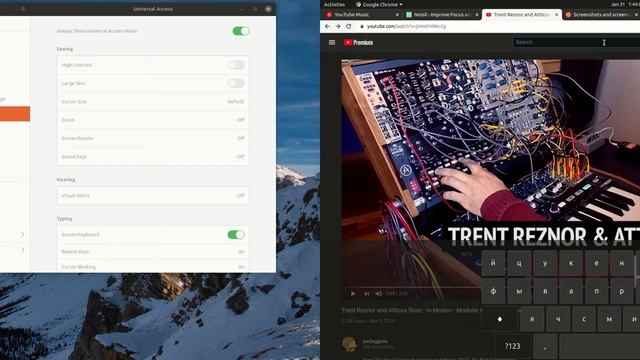Screen dimensions: 640x360
Task: Select the highlighted orange sidebar item in Settings
Action: (15, 114)
